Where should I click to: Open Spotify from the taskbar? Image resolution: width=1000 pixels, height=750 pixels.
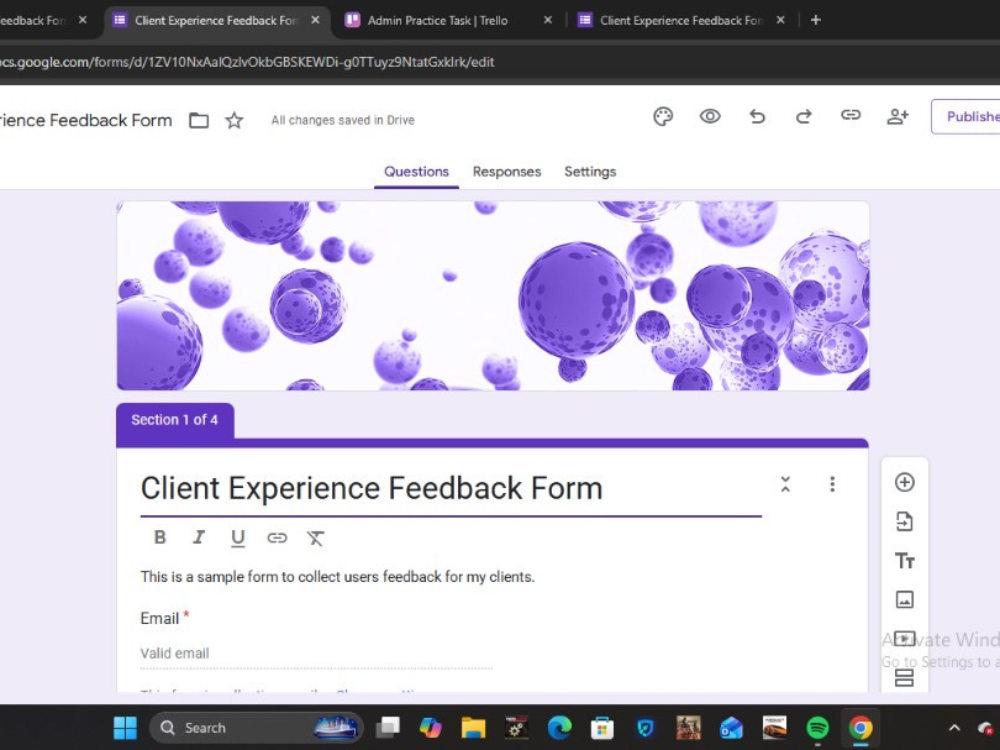point(817,728)
